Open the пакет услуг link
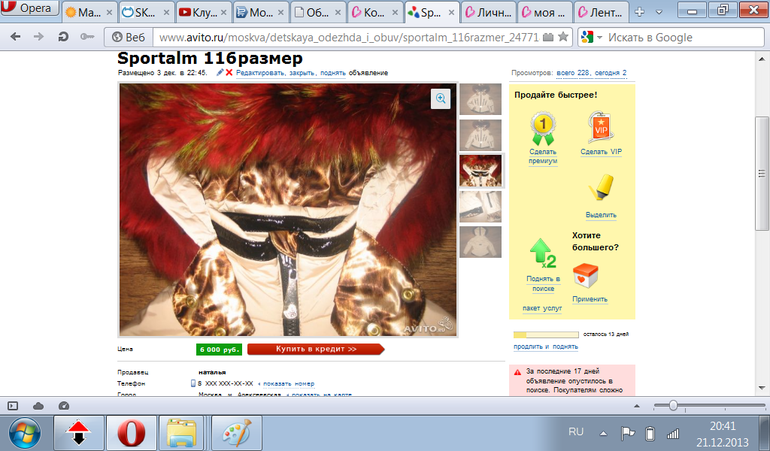Viewport: 770px width, 451px height. (542, 309)
